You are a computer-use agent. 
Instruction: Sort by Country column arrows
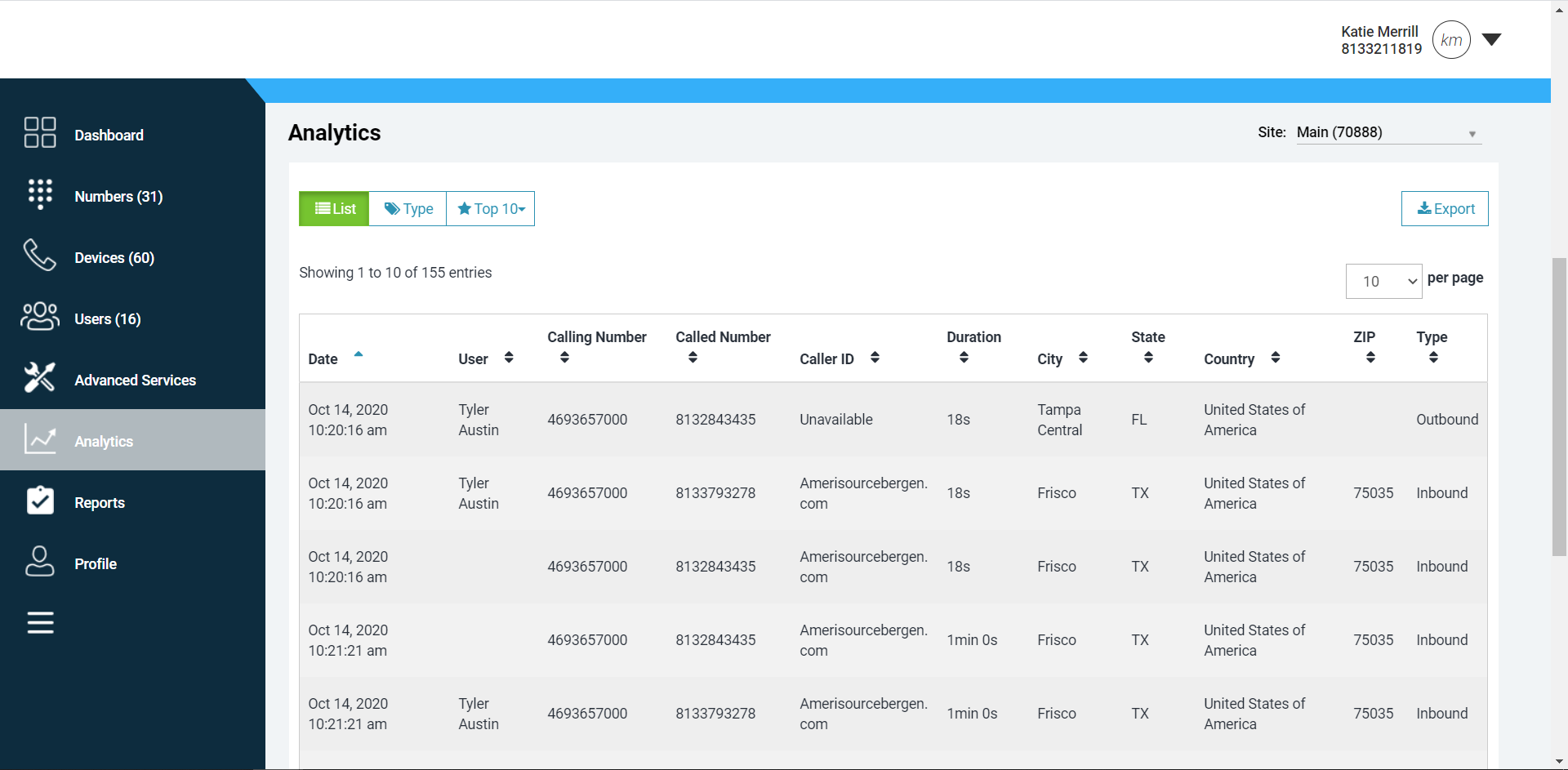1276,358
